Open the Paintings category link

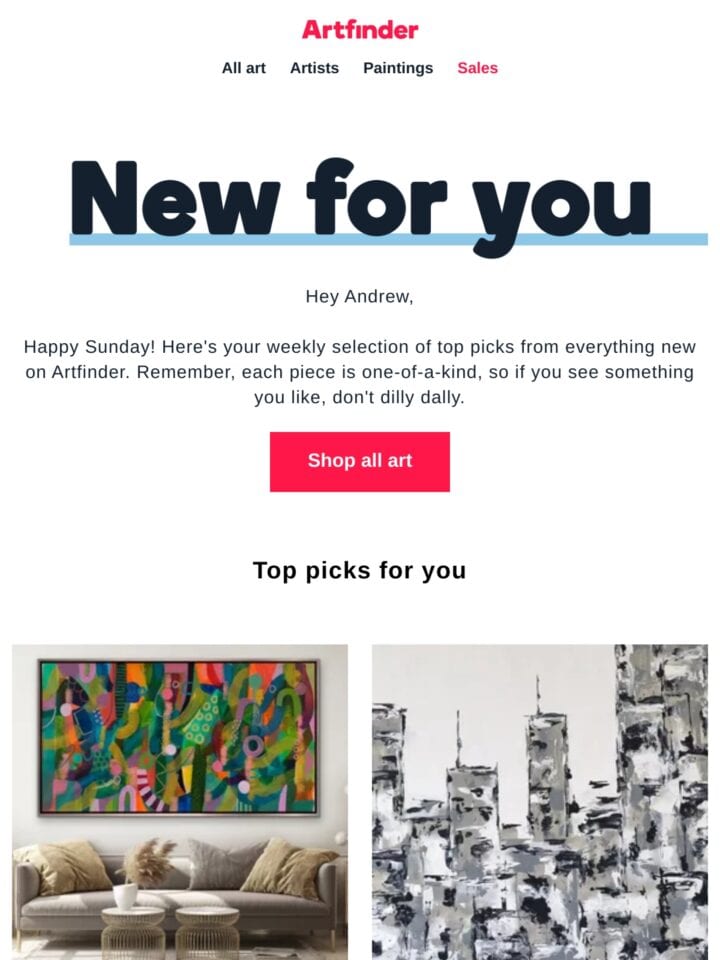[x=398, y=68]
